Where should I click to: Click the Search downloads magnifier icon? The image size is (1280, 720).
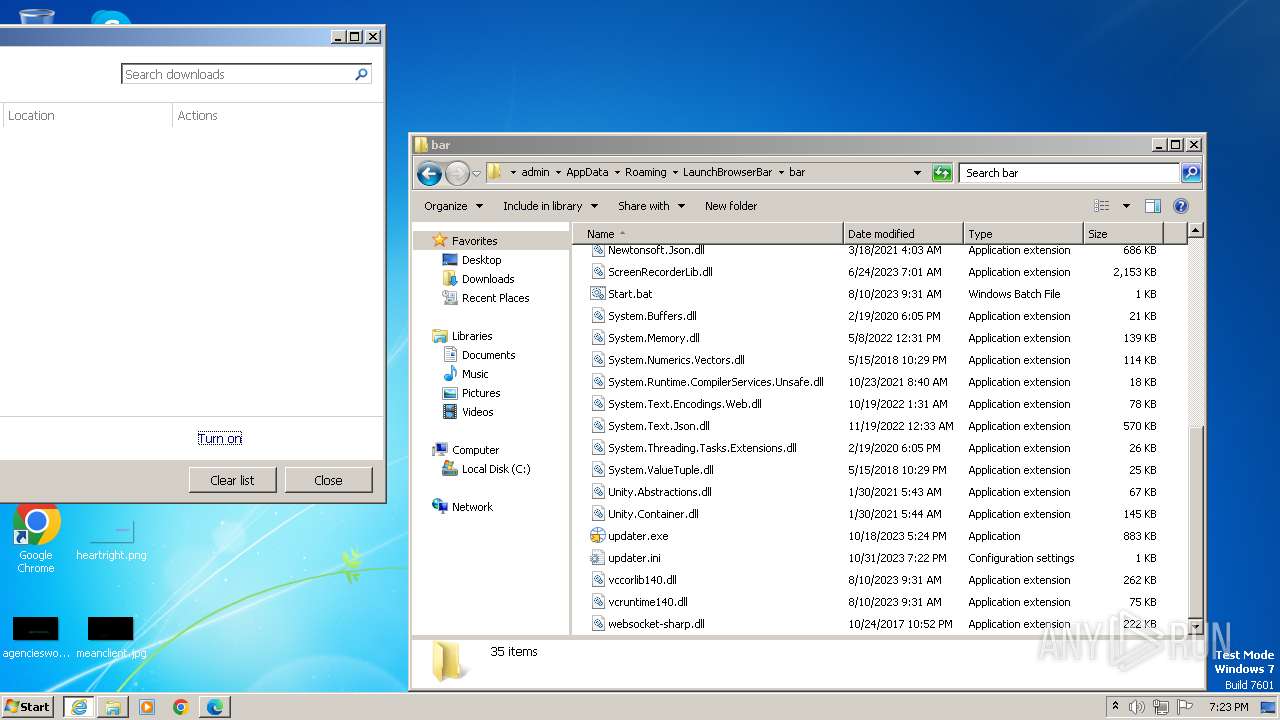(x=362, y=74)
